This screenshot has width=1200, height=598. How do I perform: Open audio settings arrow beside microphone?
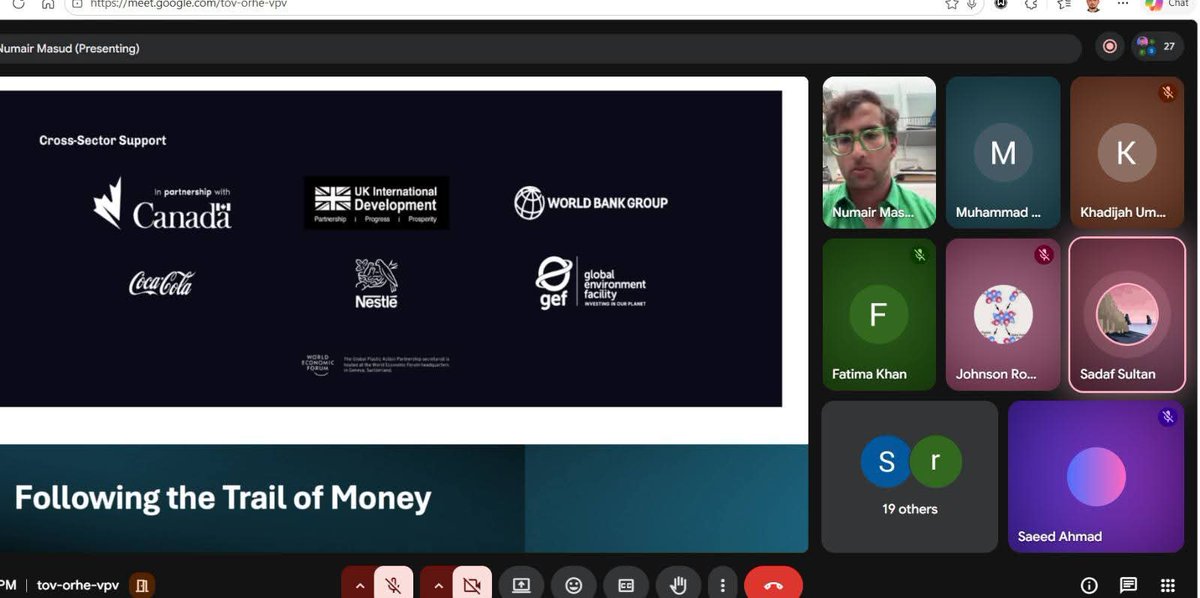tap(359, 585)
